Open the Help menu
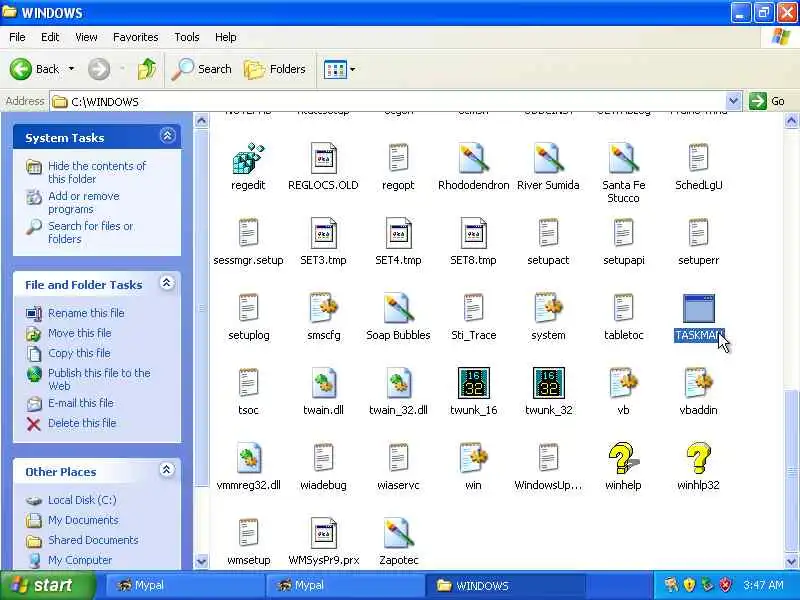The width and height of the screenshot is (800, 600). (226, 37)
